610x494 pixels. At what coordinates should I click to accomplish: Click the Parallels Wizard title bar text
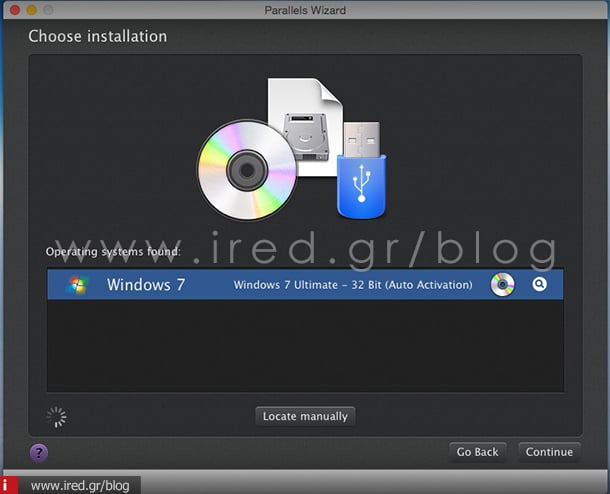click(305, 10)
